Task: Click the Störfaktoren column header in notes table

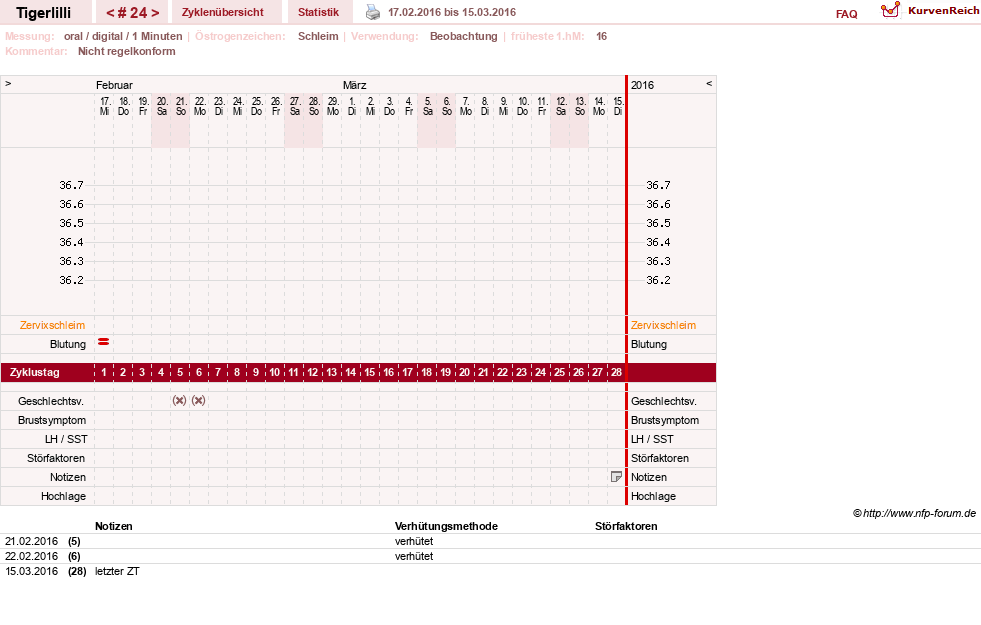Action: coord(626,526)
